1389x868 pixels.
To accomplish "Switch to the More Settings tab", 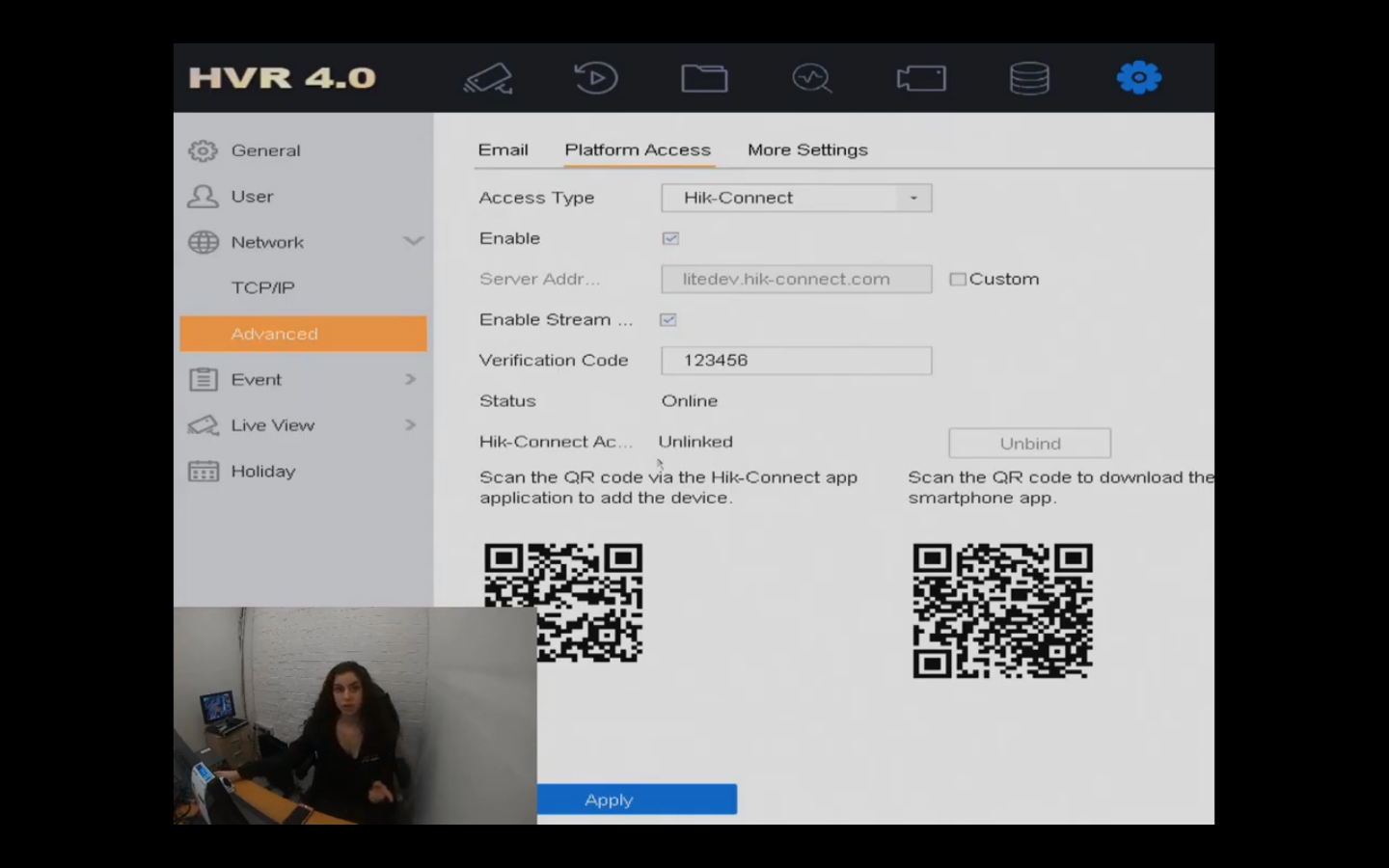I will pos(807,150).
